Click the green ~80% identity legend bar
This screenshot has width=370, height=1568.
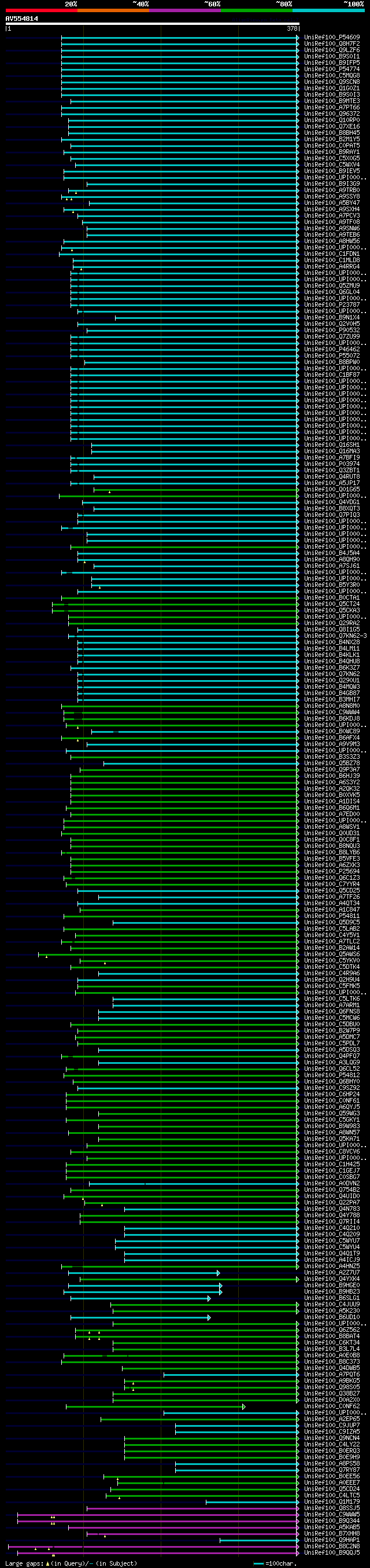click(x=256, y=10)
